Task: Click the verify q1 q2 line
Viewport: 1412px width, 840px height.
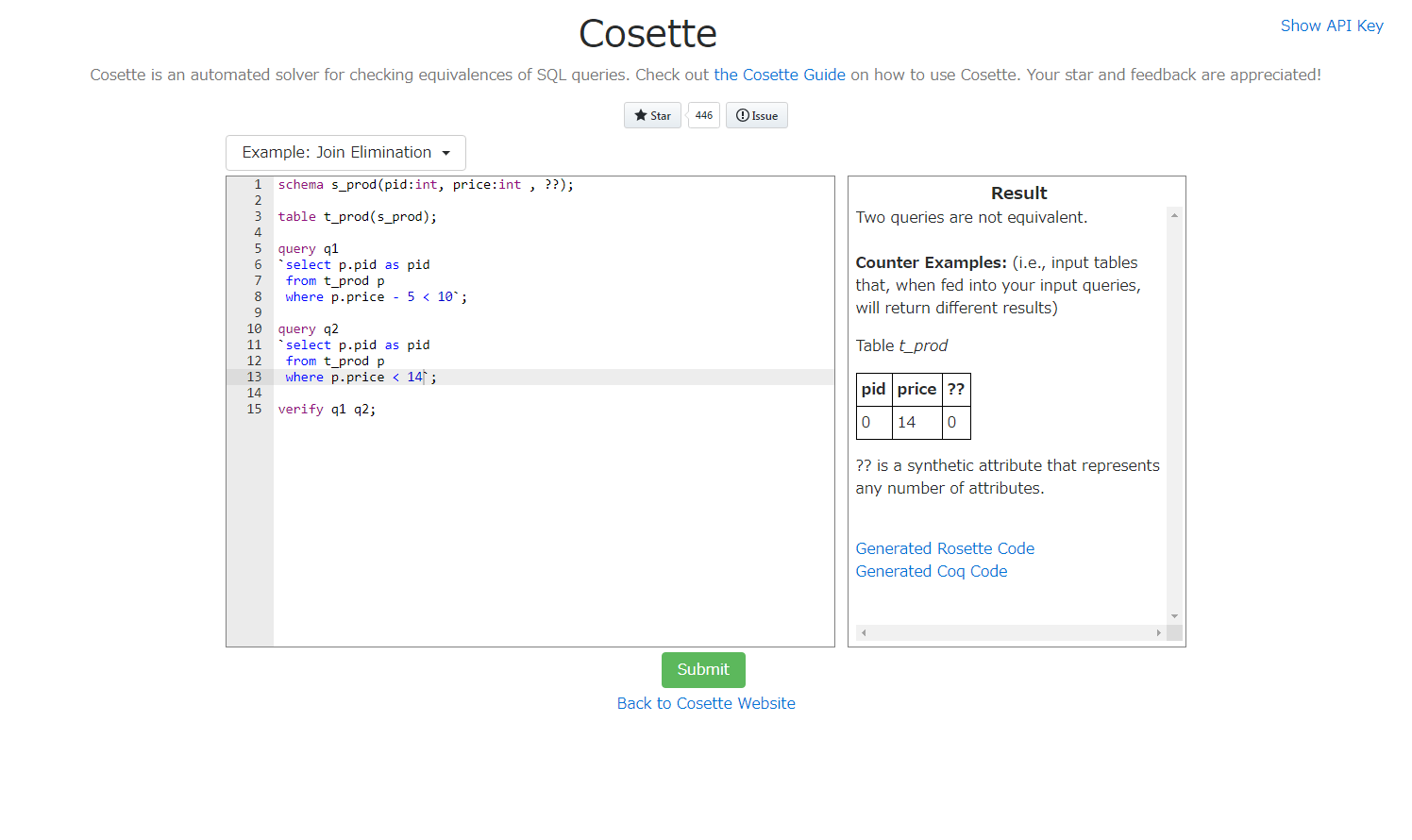Action: click(x=327, y=410)
